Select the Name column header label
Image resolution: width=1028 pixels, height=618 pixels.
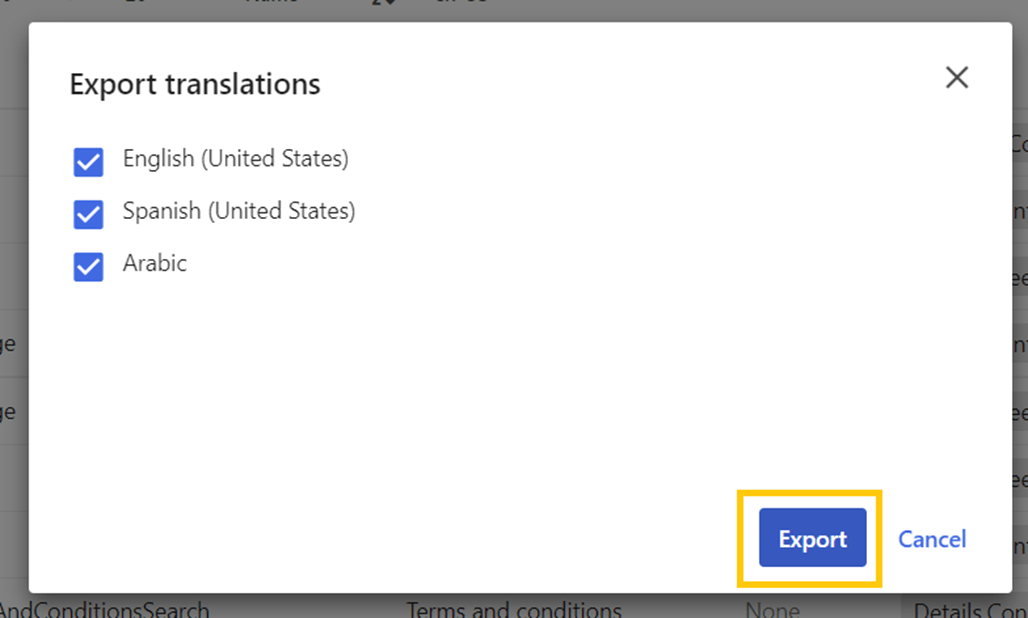[x=273, y=3]
